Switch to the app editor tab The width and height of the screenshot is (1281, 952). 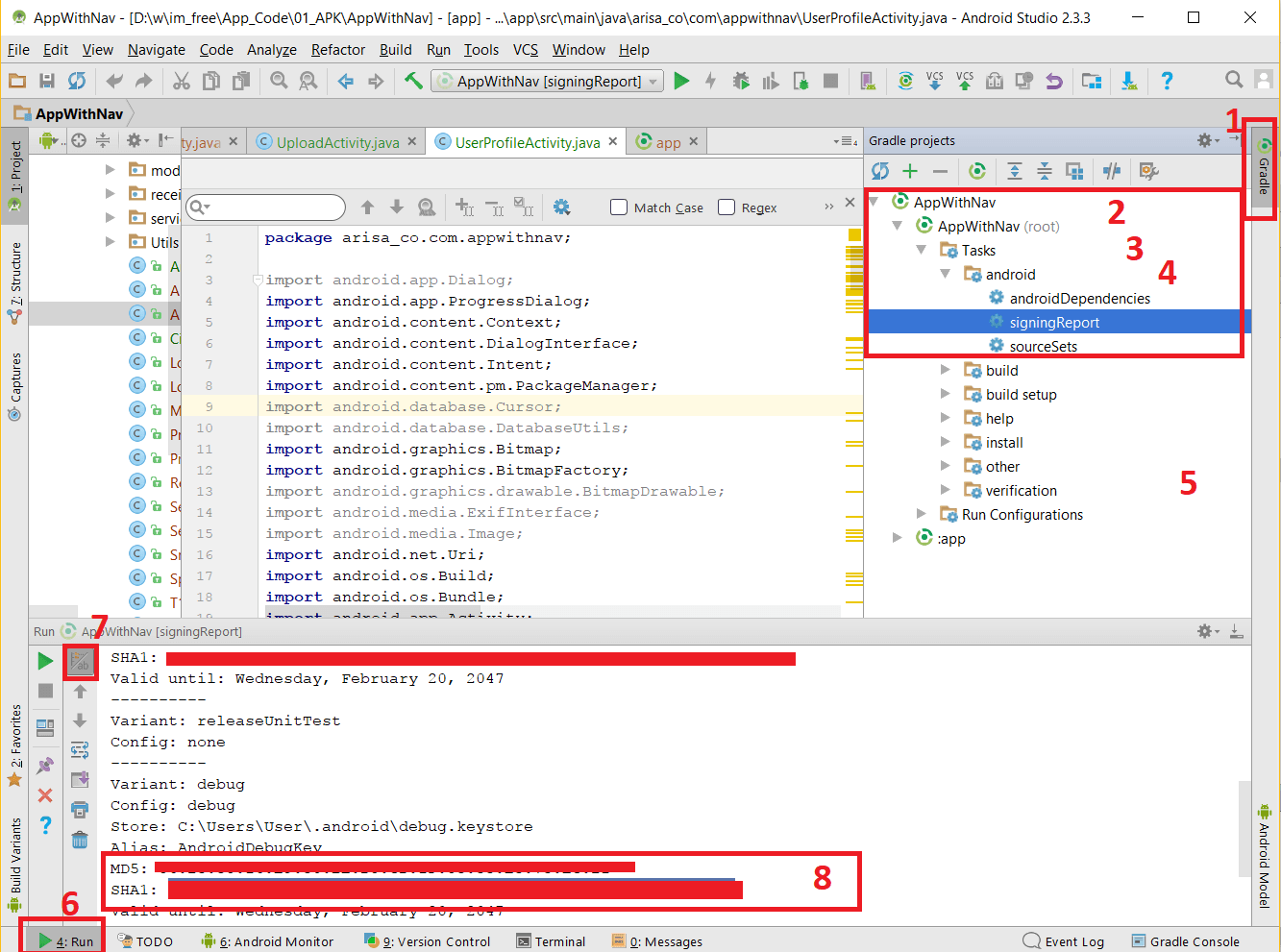(668, 142)
